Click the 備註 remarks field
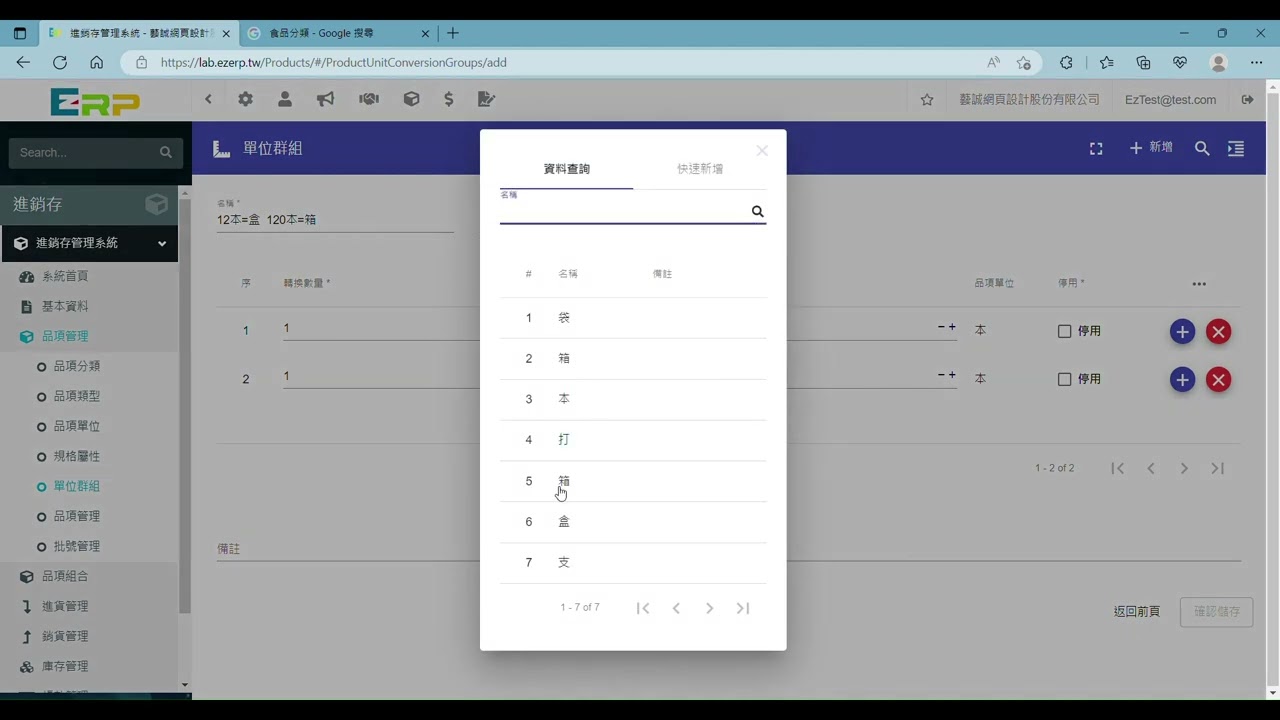The width and height of the screenshot is (1280, 720). tap(728, 549)
